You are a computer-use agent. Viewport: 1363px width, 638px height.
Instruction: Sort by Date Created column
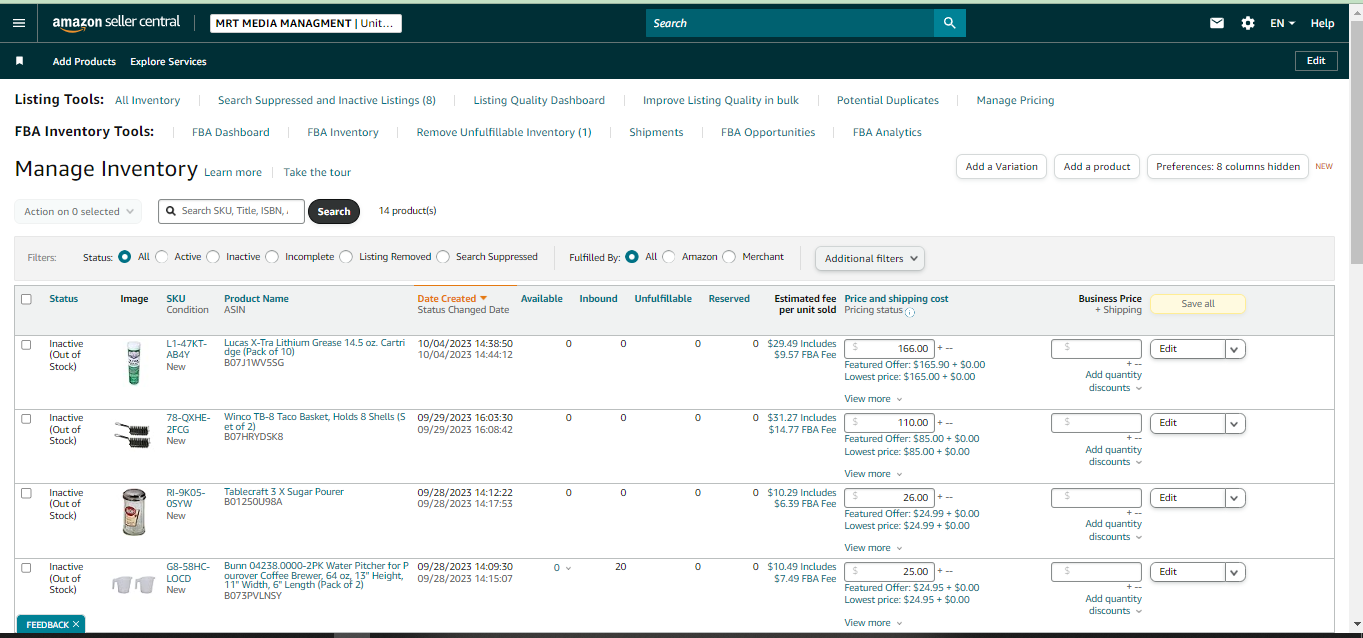[452, 298]
